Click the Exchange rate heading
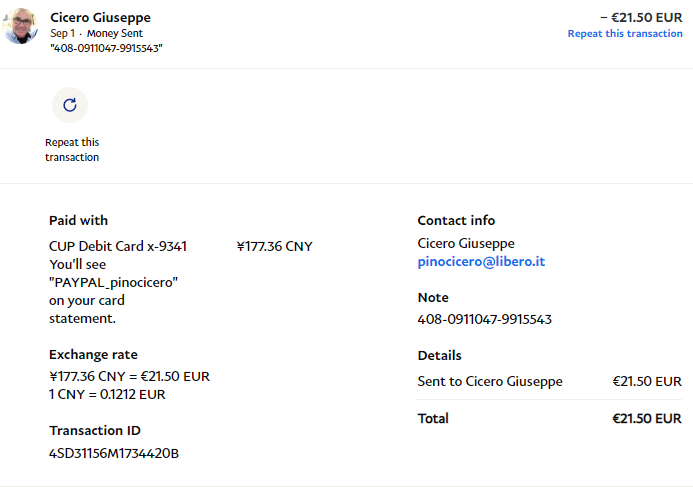 [93, 354]
